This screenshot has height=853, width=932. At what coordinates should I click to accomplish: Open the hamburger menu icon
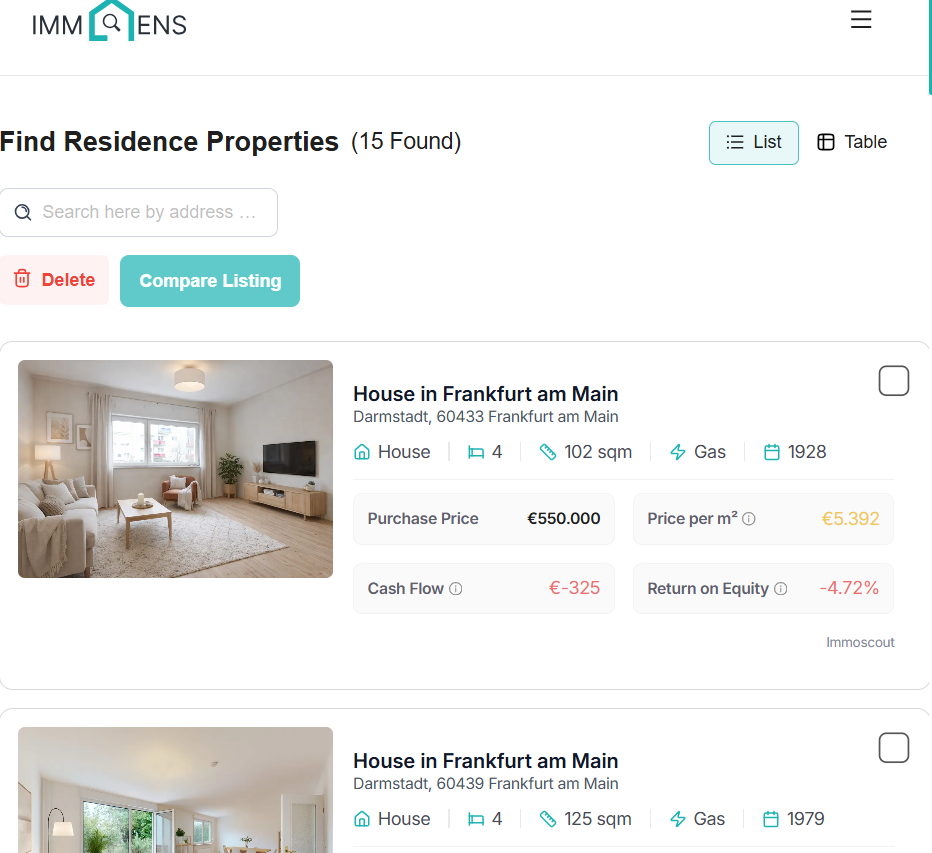pos(861,20)
